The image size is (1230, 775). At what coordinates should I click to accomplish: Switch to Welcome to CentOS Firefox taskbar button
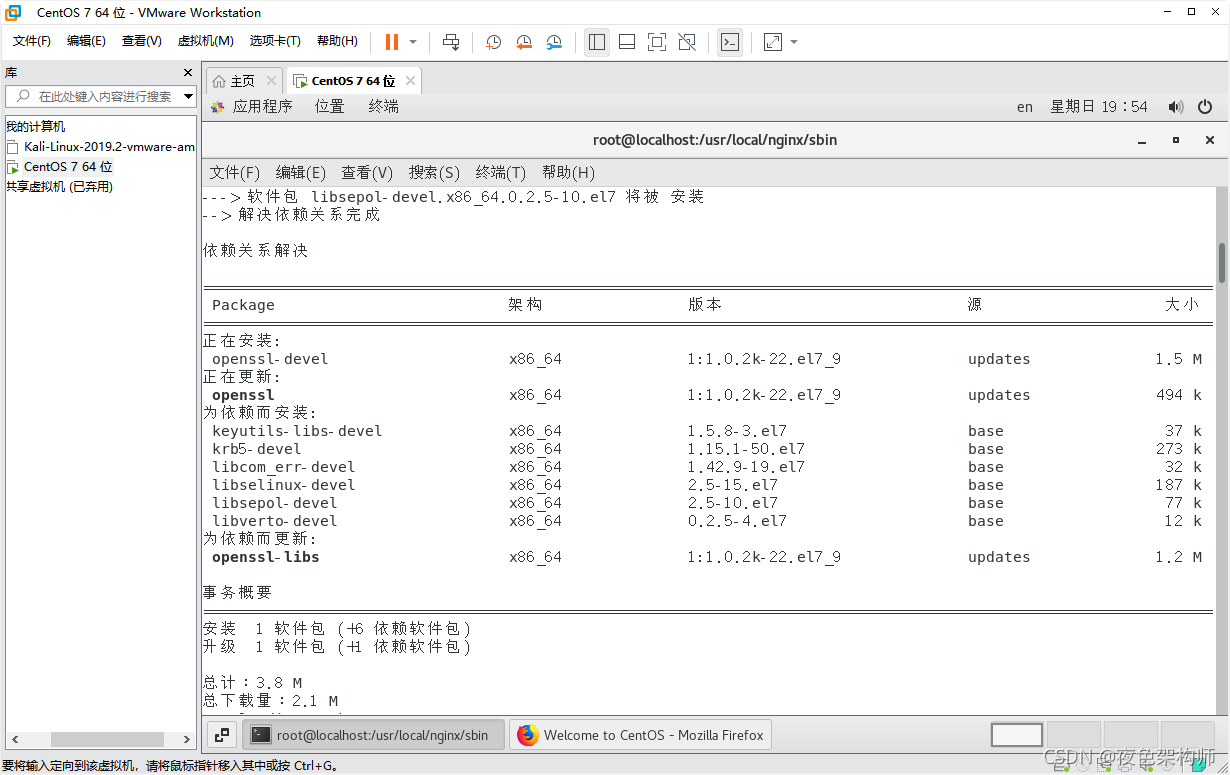pos(640,735)
